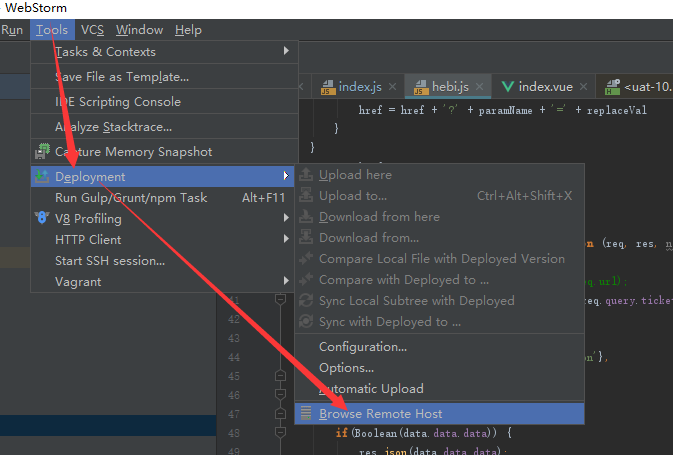Expand the Tasks & Contexts submenu arrow
This screenshot has height=455, width=673.
coord(286,51)
